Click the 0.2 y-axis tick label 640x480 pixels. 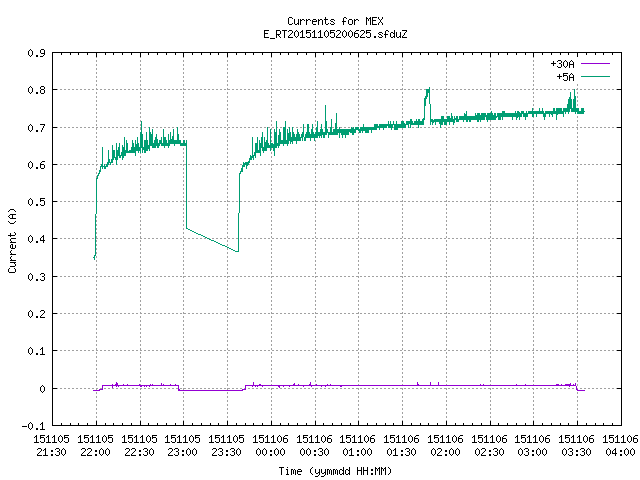pyautogui.click(x=36, y=314)
